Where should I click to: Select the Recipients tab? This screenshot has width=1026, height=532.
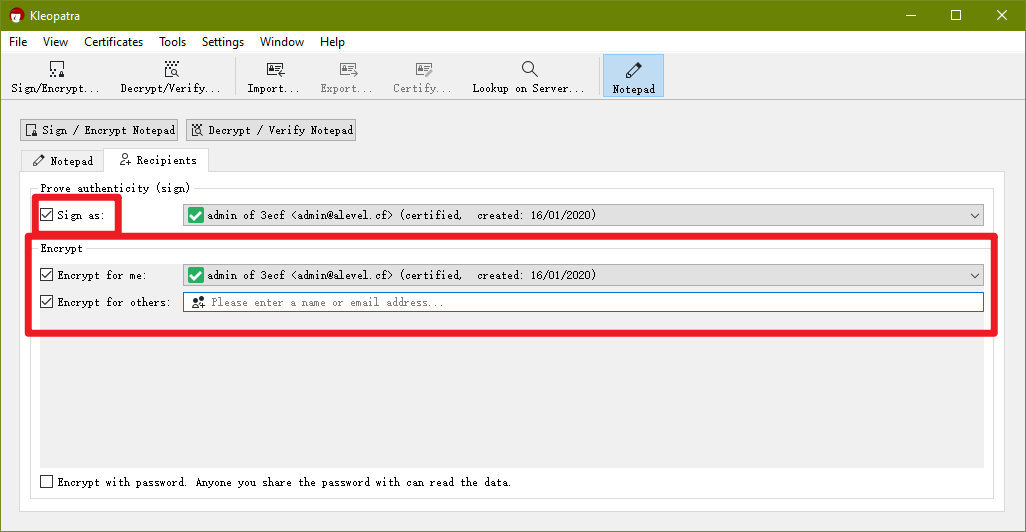click(157, 160)
